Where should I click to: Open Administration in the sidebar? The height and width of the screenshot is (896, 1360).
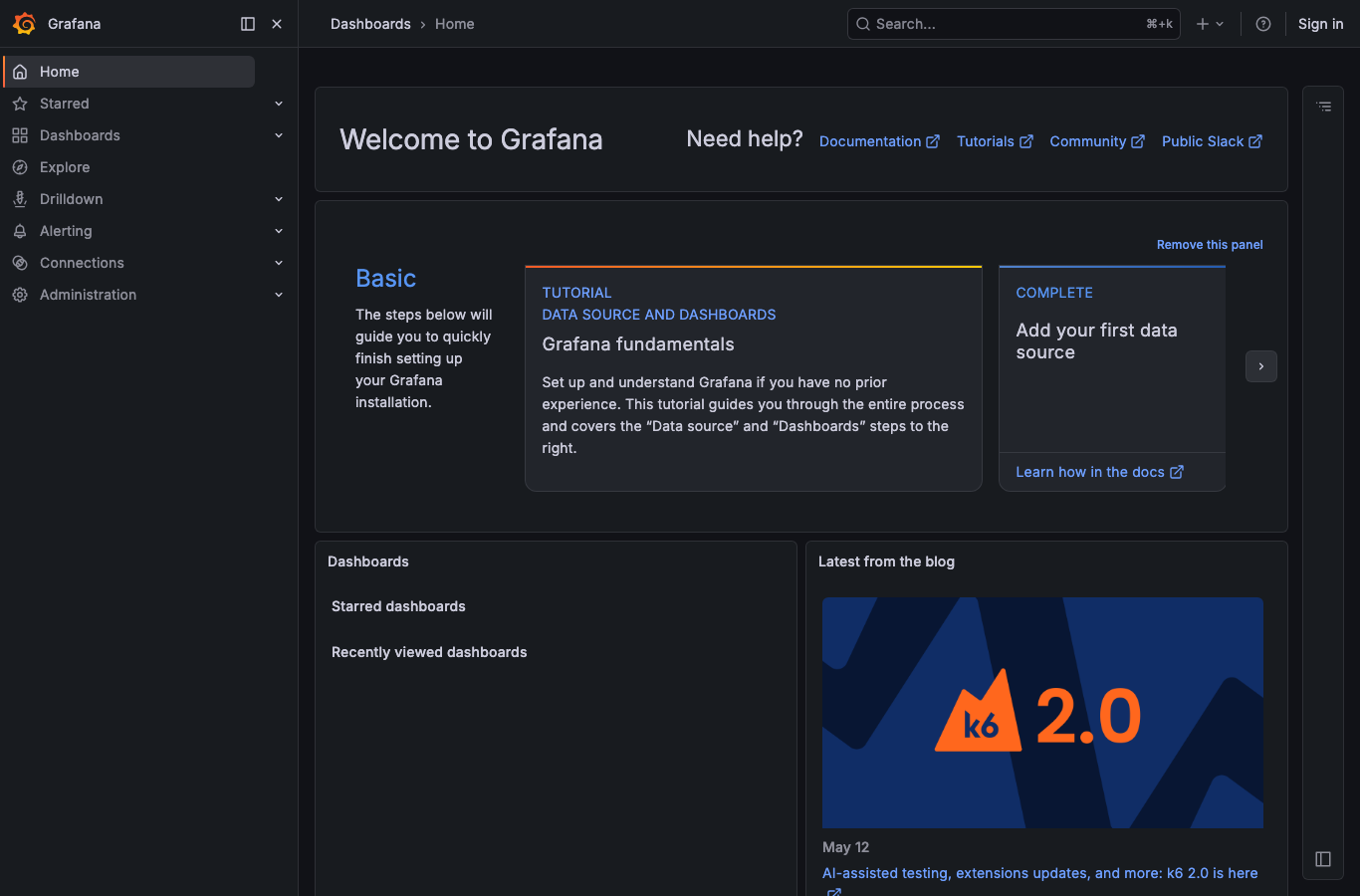pyautogui.click(x=88, y=295)
